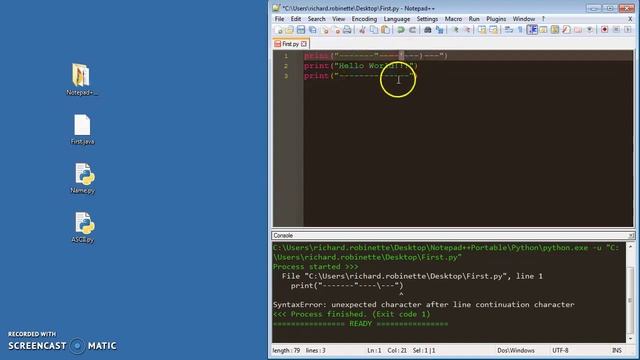This screenshot has width=640, height=360.
Task: Open the Function List toolbar icon
Action: [567, 30]
